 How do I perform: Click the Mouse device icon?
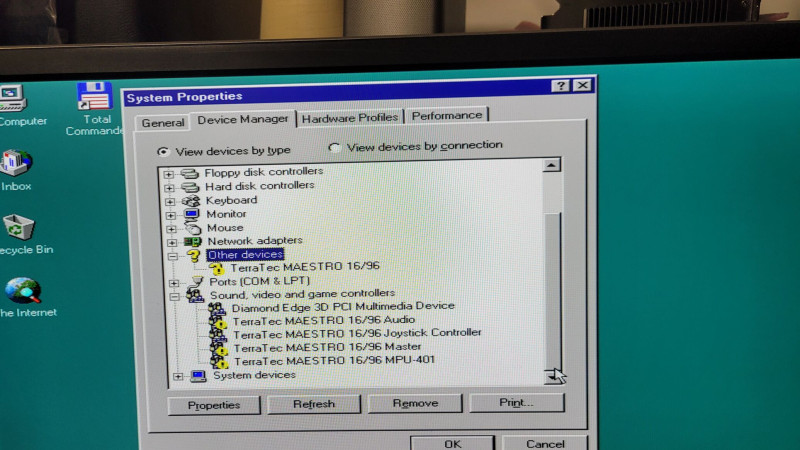point(192,228)
